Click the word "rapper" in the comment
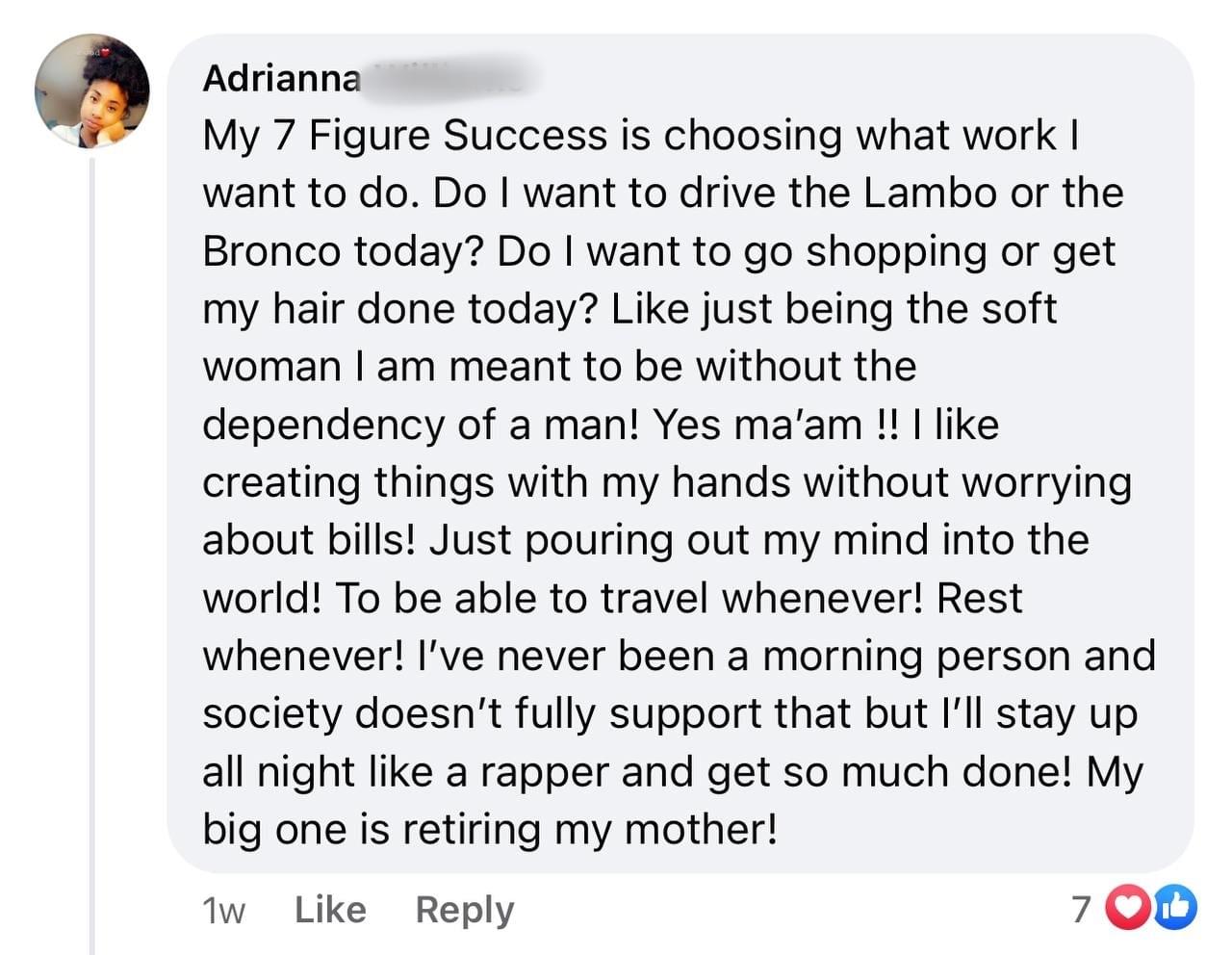1232x955 pixels. 544,772
